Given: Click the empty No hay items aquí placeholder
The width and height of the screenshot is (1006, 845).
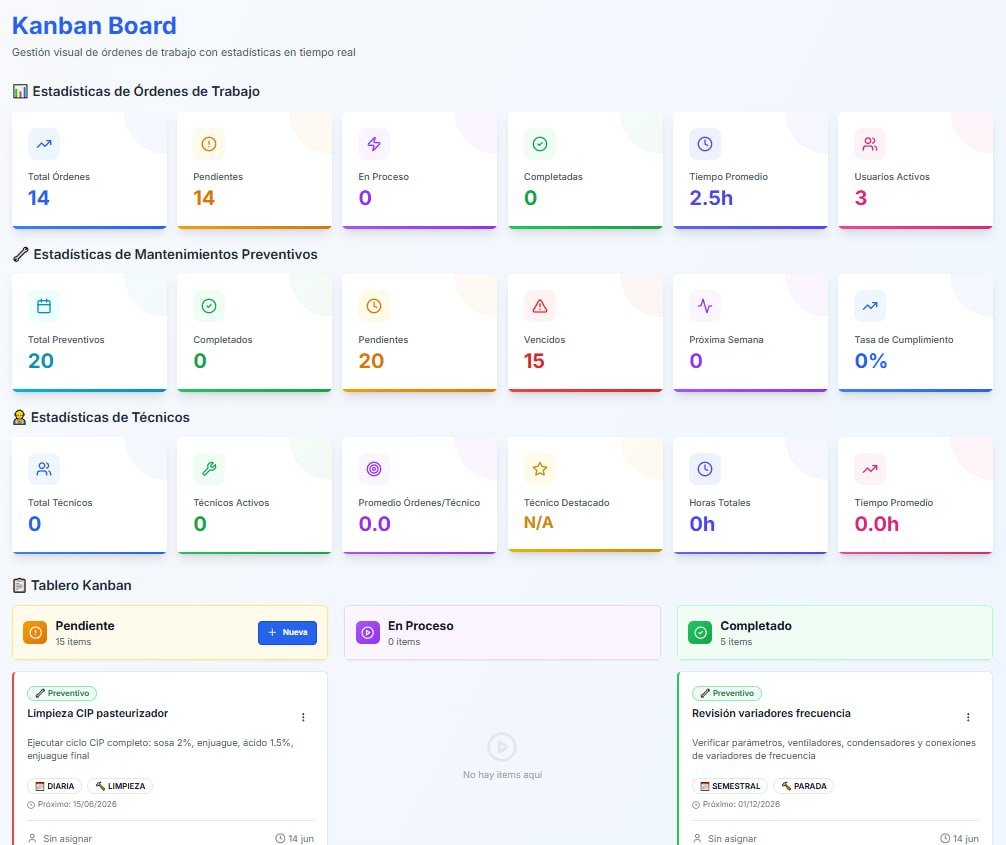Looking at the screenshot, I should (502, 757).
